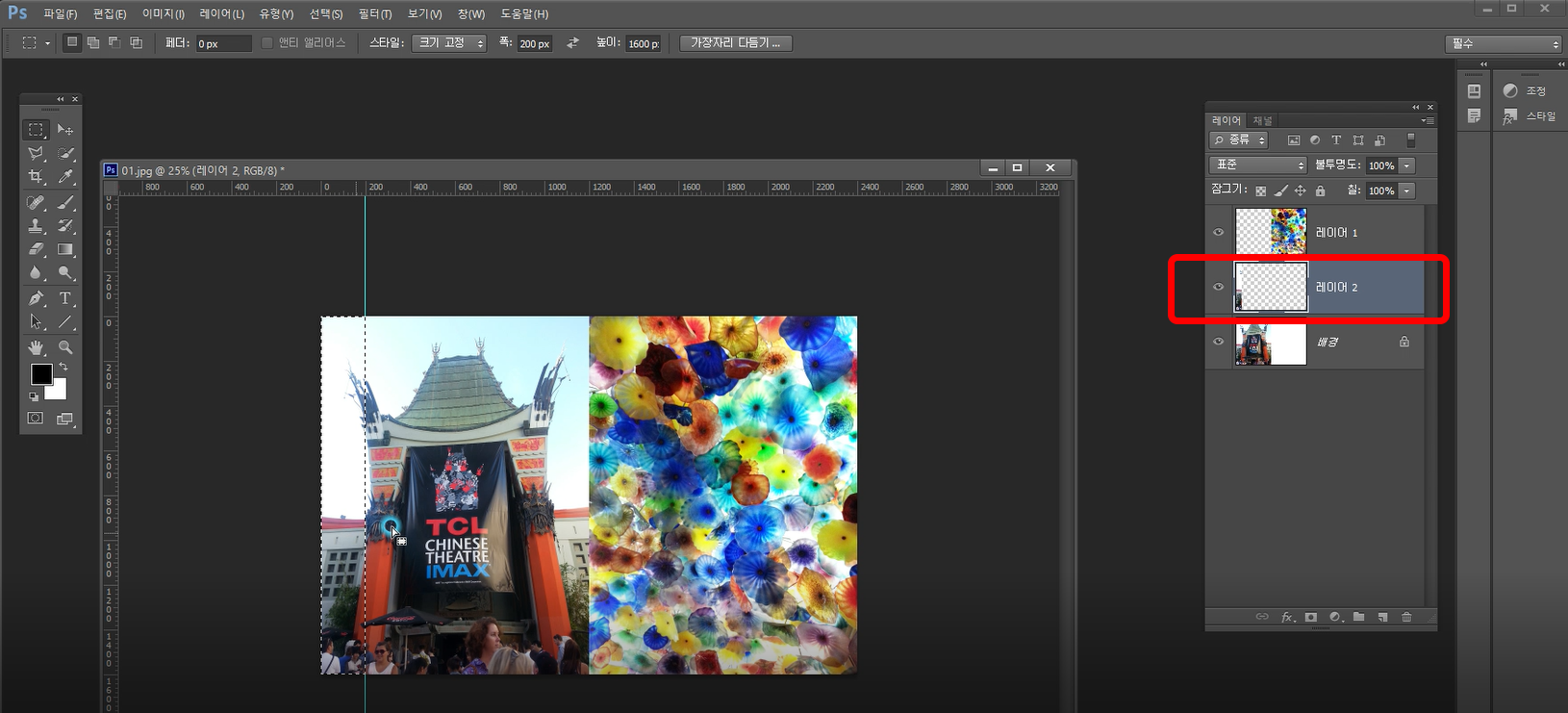Image resolution: width=1568 pixels, height=713 pixels.
Task: Select the Eyedropper tool
Action: tap(65, 177)
